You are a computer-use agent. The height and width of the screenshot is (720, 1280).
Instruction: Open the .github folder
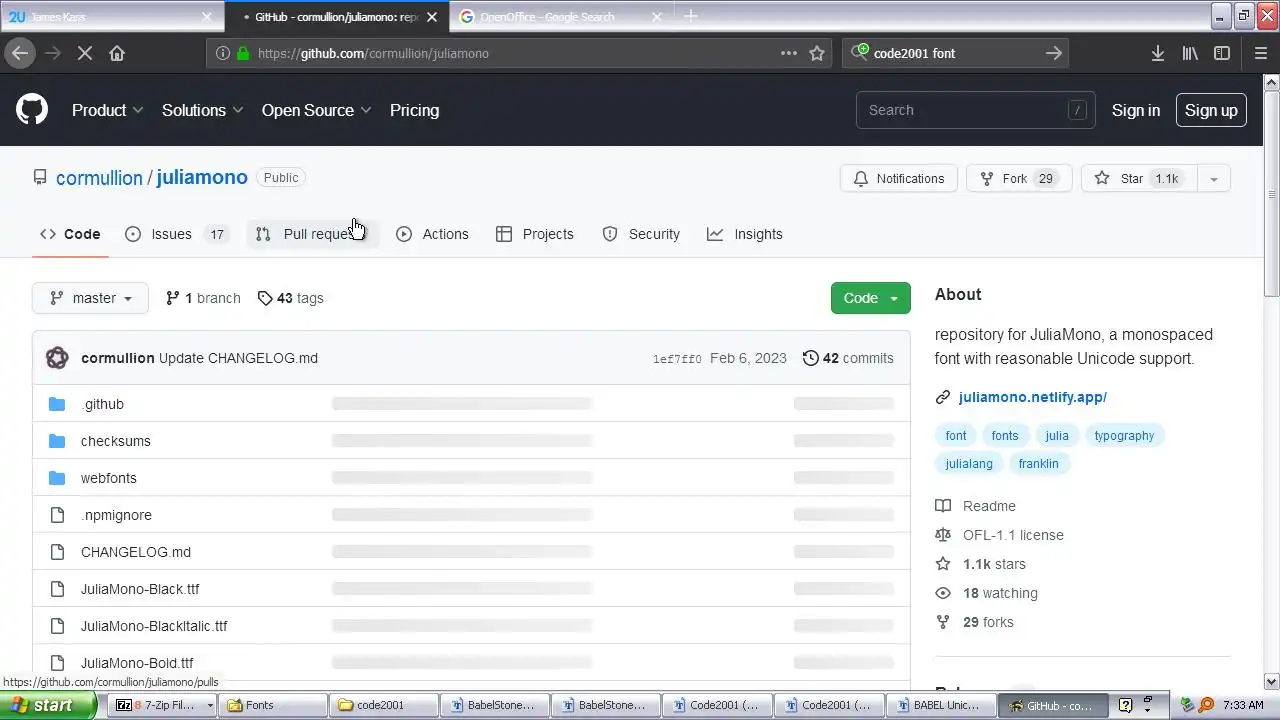point(102,404)
